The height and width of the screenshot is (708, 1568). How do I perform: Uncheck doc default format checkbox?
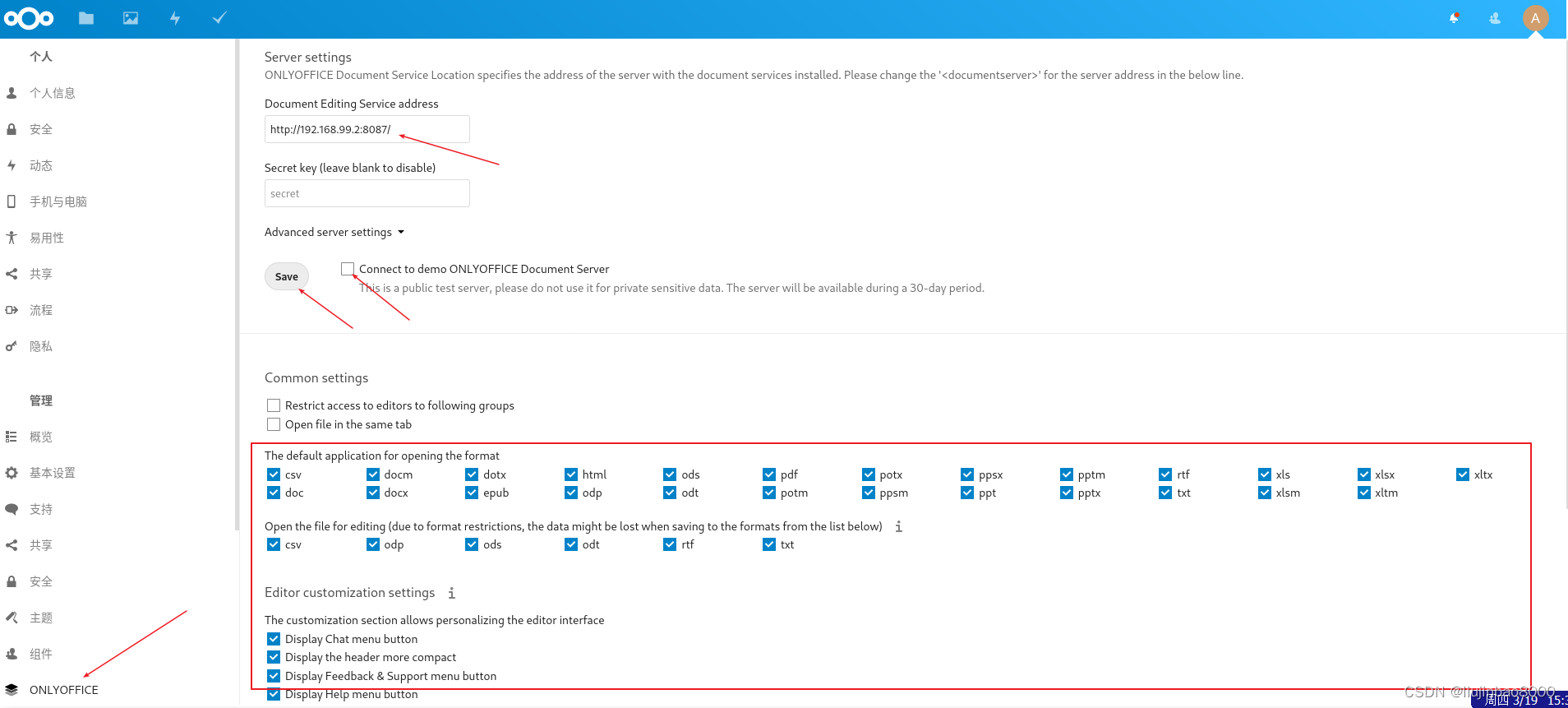click(274, 493)
